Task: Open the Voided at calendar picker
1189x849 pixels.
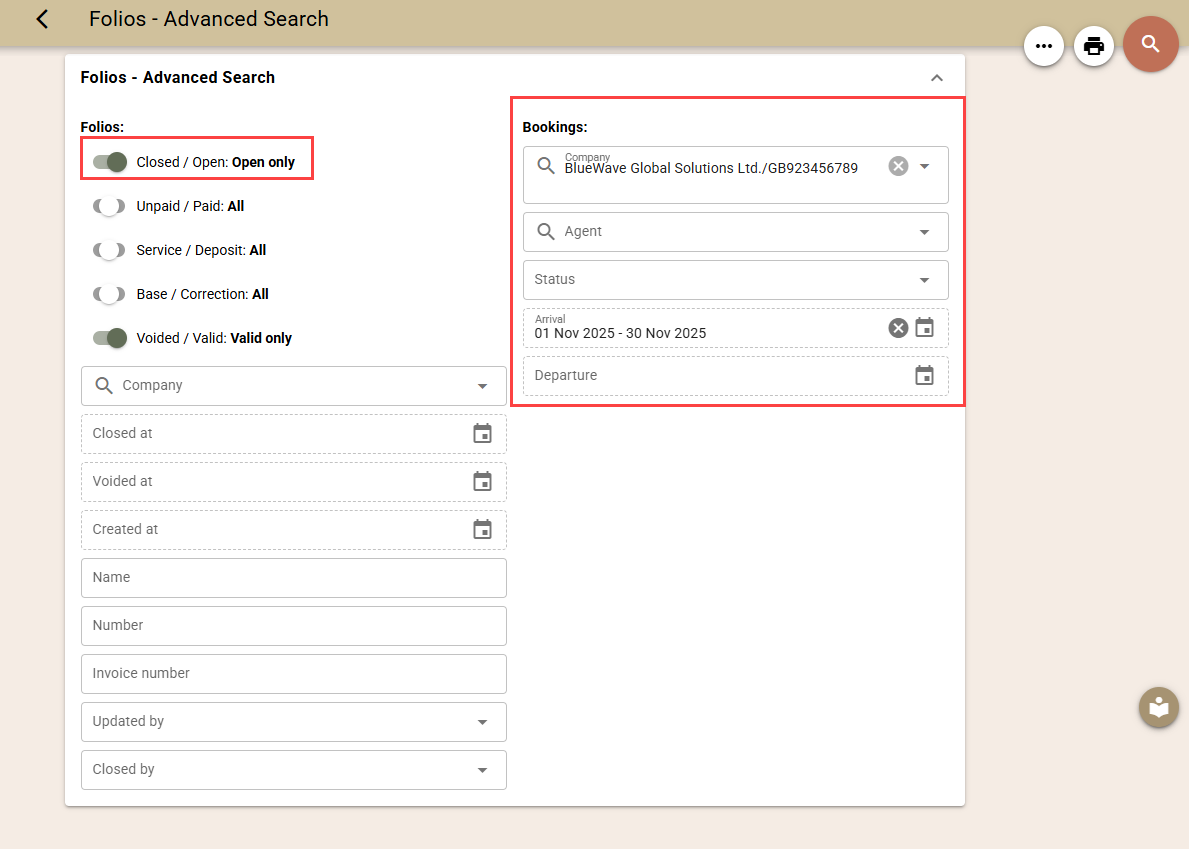Action: [x=482, y=481]
